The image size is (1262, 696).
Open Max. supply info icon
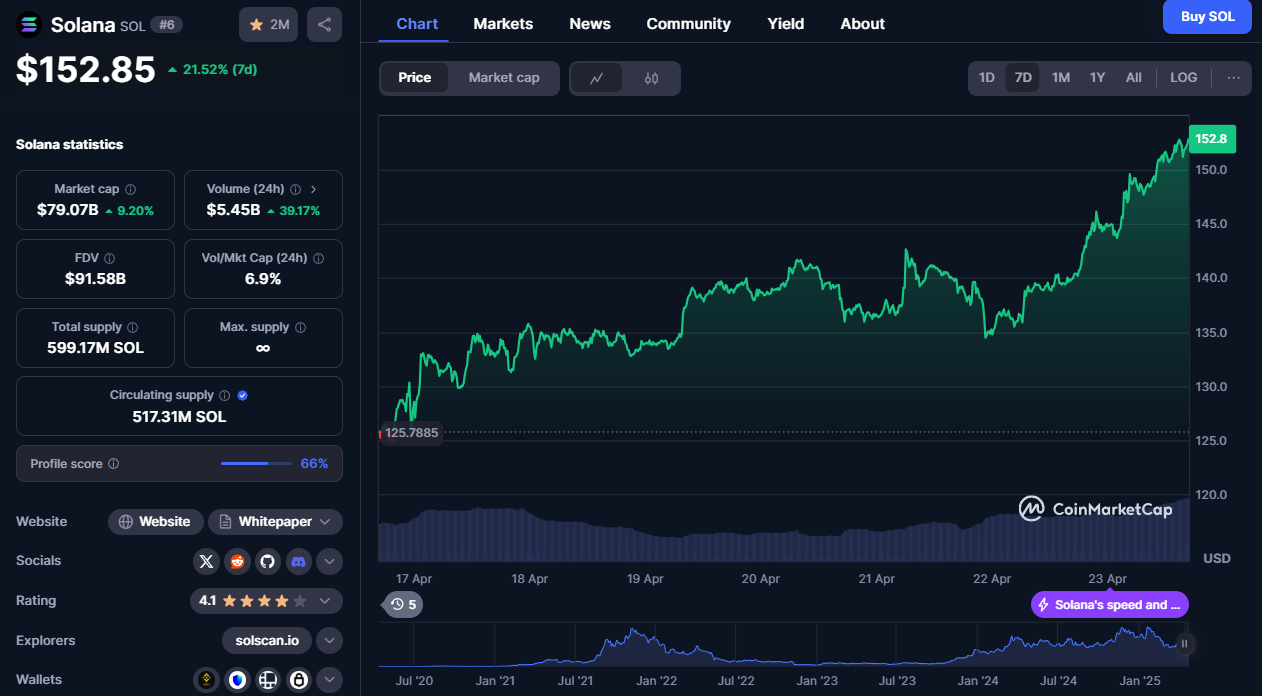point(301,327)
